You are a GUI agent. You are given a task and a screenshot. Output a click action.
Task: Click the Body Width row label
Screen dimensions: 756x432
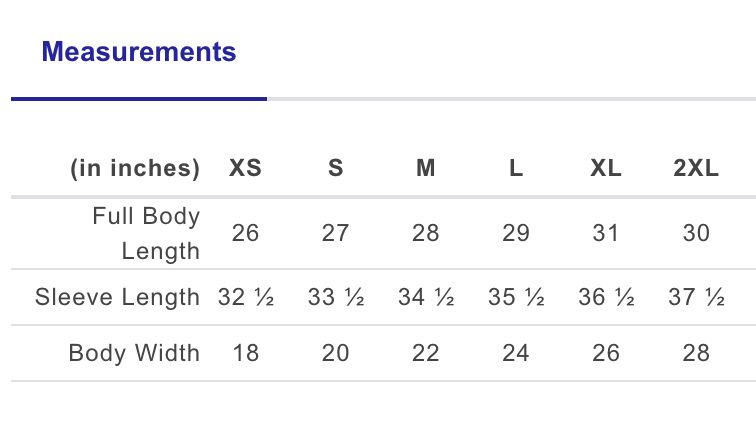[134, 353]
